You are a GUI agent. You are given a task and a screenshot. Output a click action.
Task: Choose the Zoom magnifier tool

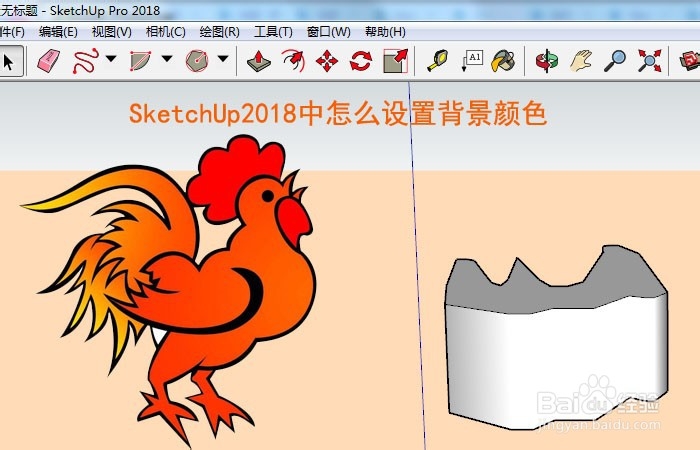[x=615, y=61]
